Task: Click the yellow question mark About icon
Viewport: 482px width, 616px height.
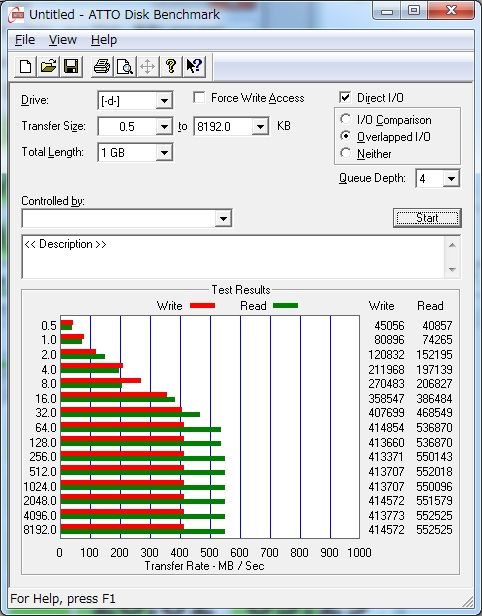Action: click(x=170, y=66)
